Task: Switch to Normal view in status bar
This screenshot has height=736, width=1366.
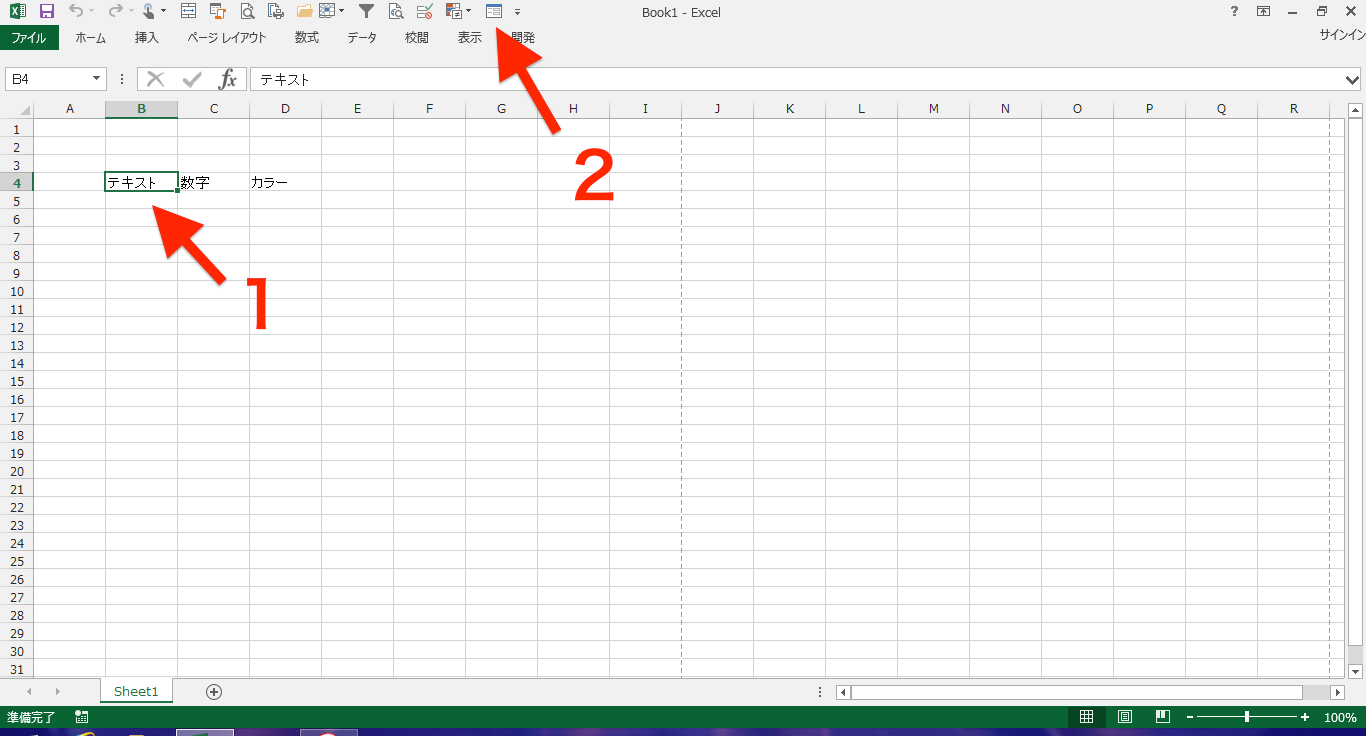Action: point(1086,717)
